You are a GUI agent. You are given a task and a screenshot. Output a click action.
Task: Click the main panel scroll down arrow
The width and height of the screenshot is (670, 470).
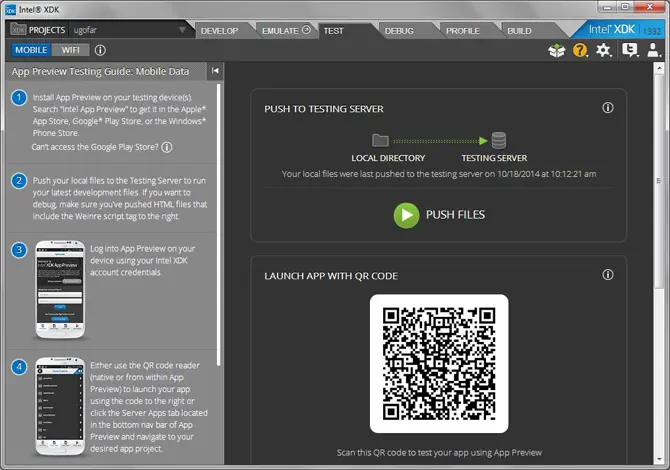(659, 459)
